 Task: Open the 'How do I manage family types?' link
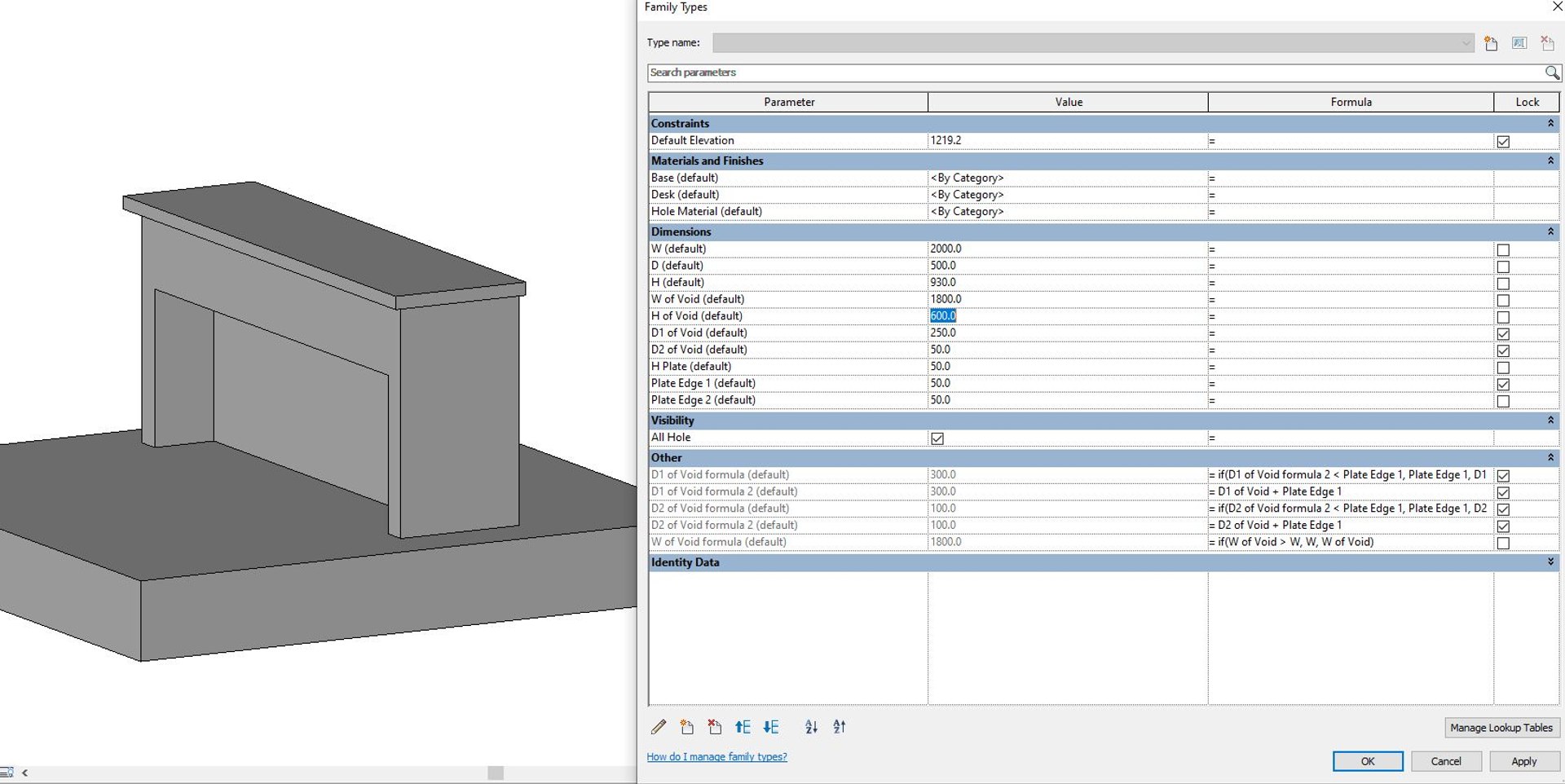(x=716, y=757)
